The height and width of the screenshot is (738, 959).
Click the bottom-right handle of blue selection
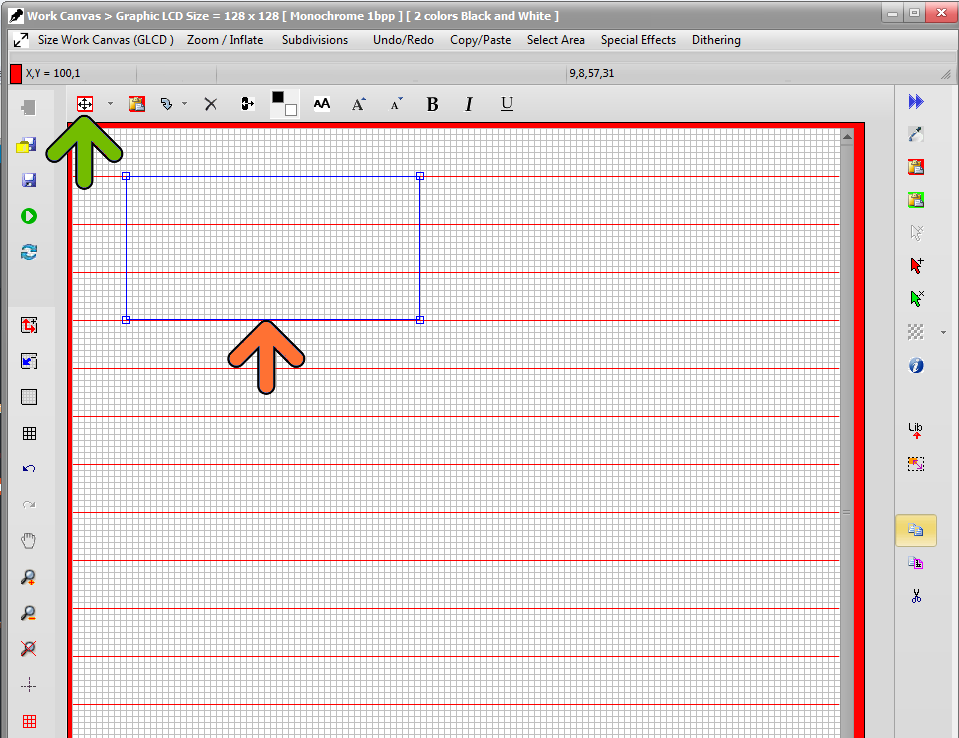pyautogui.click(x=420, y=320)
